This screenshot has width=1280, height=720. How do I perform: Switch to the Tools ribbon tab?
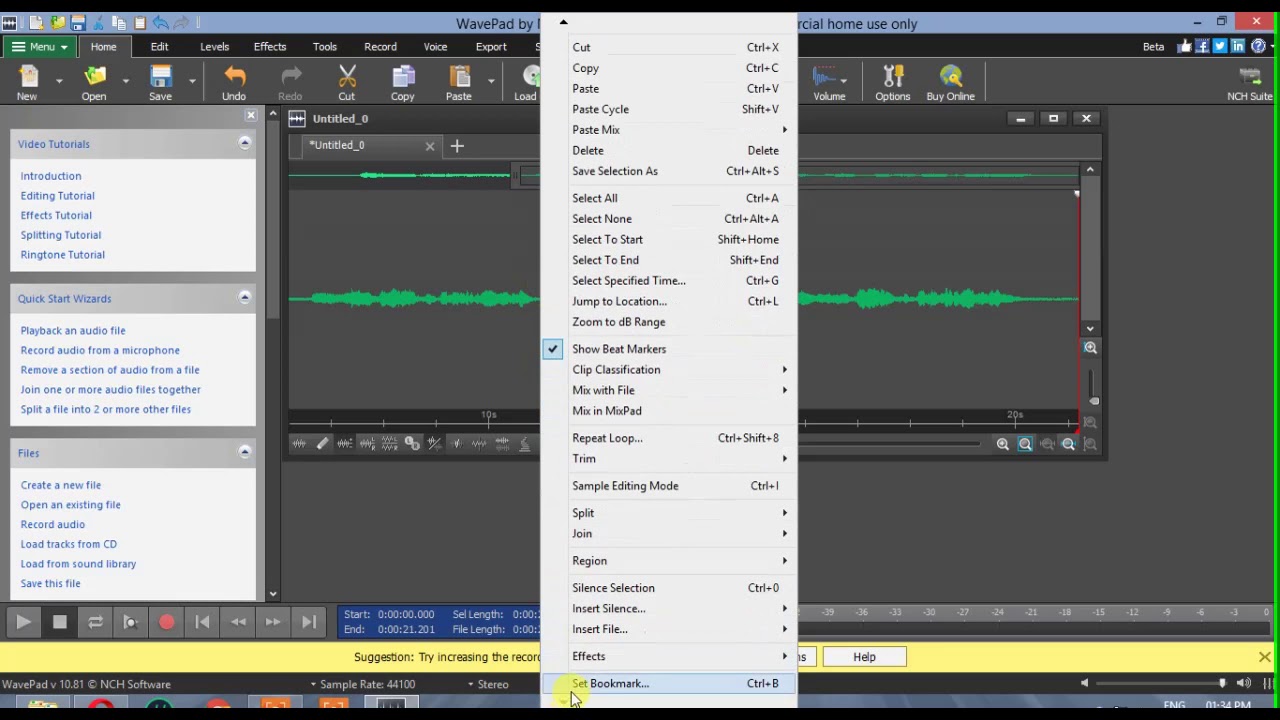(325, 47)
